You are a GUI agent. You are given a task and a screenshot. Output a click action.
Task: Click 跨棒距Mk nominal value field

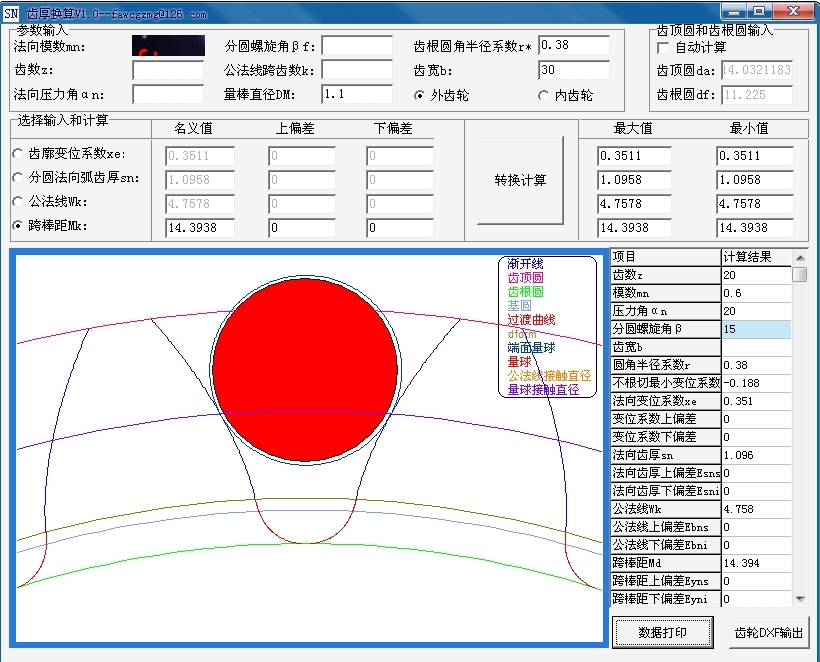point(200,228)
